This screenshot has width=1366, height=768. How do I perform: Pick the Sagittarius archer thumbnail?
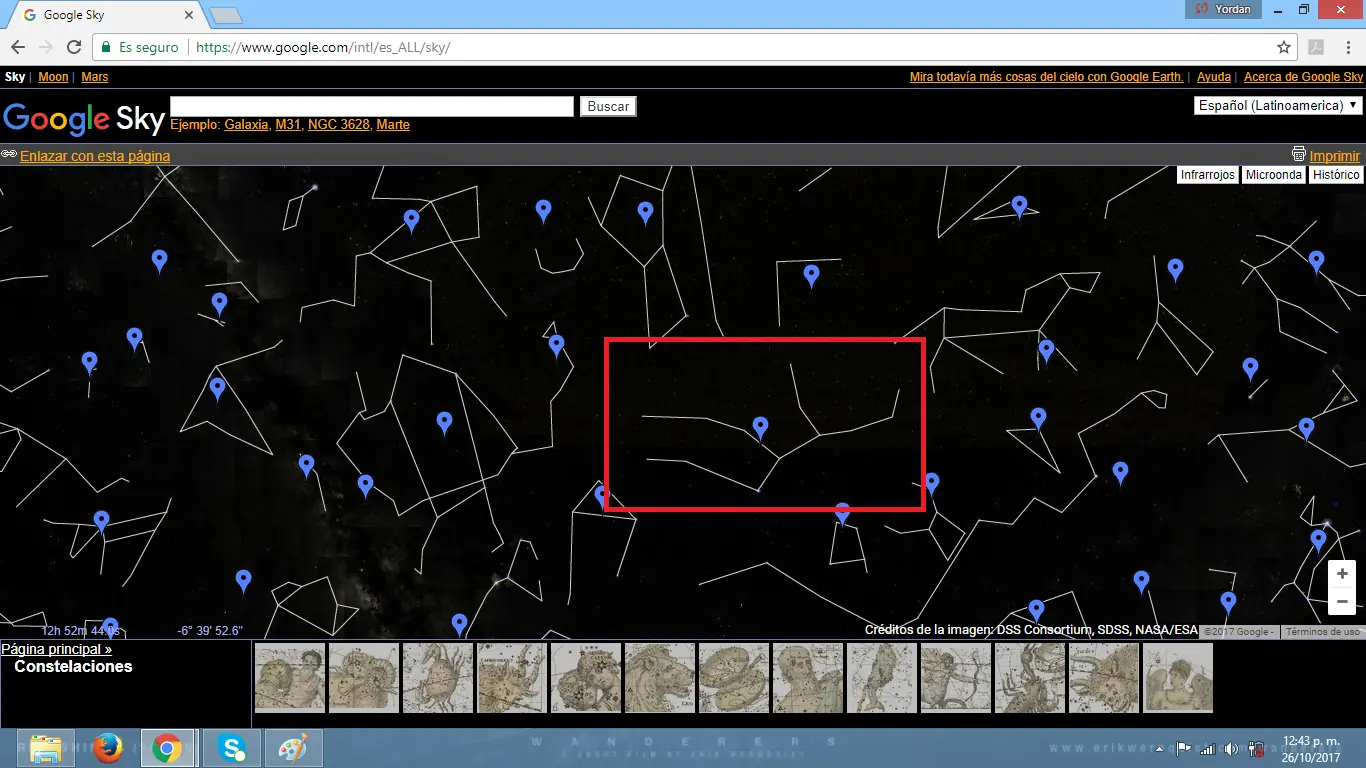tap(956, 678)
